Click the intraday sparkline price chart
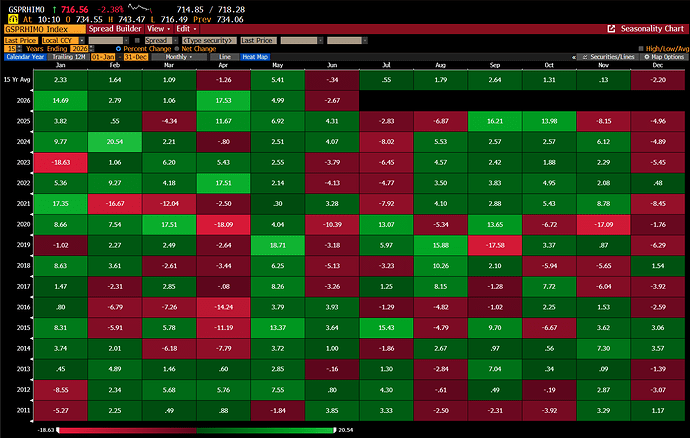The height and width of the screenshot is (438, 690). tap(139, 8)
